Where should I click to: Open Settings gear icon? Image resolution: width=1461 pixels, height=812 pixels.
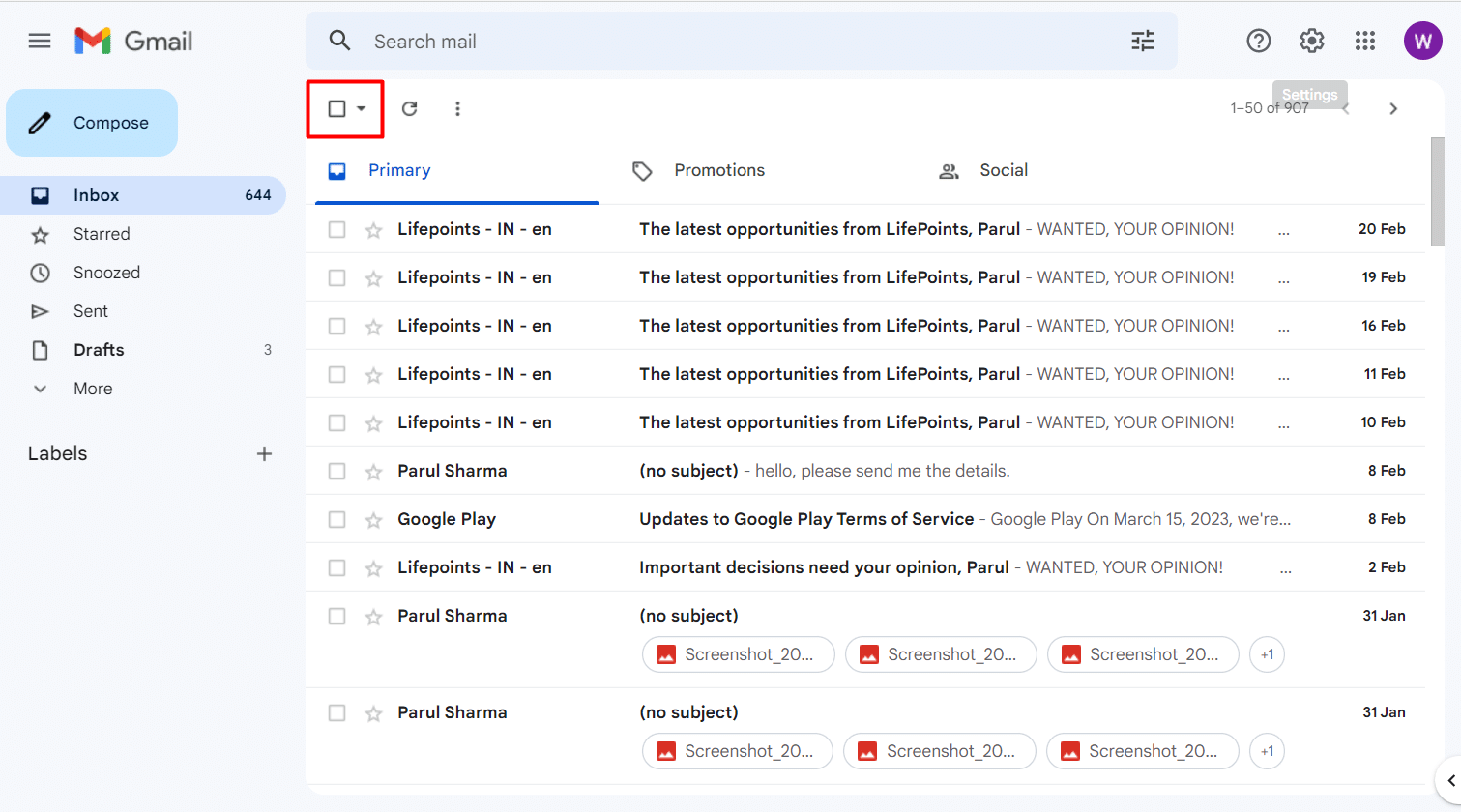pyautogui.click(x=1311, y=41)
